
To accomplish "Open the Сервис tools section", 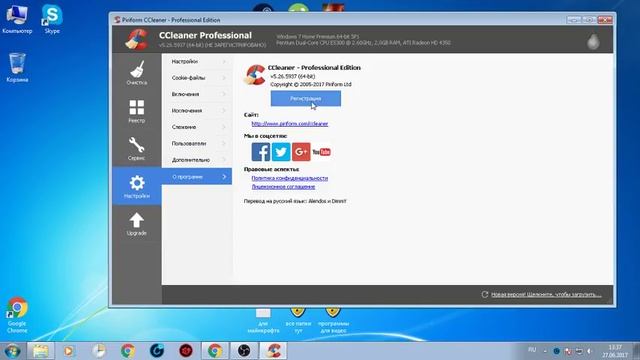I will pos(137,149).
